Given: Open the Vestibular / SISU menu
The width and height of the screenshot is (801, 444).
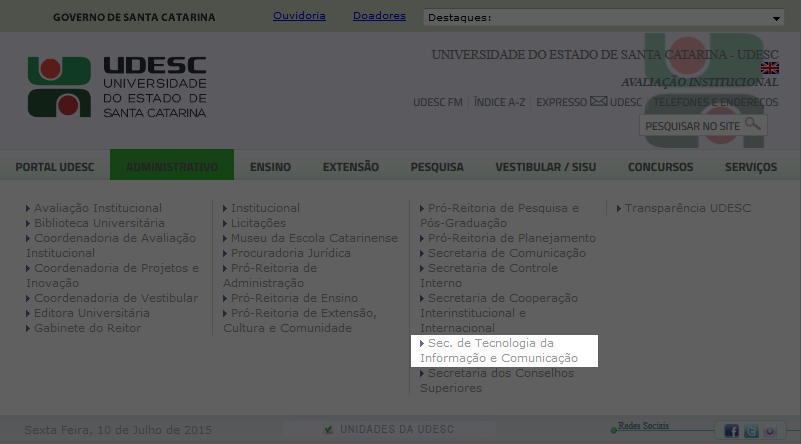Looking at the screenshot, I should click(546, 167).
